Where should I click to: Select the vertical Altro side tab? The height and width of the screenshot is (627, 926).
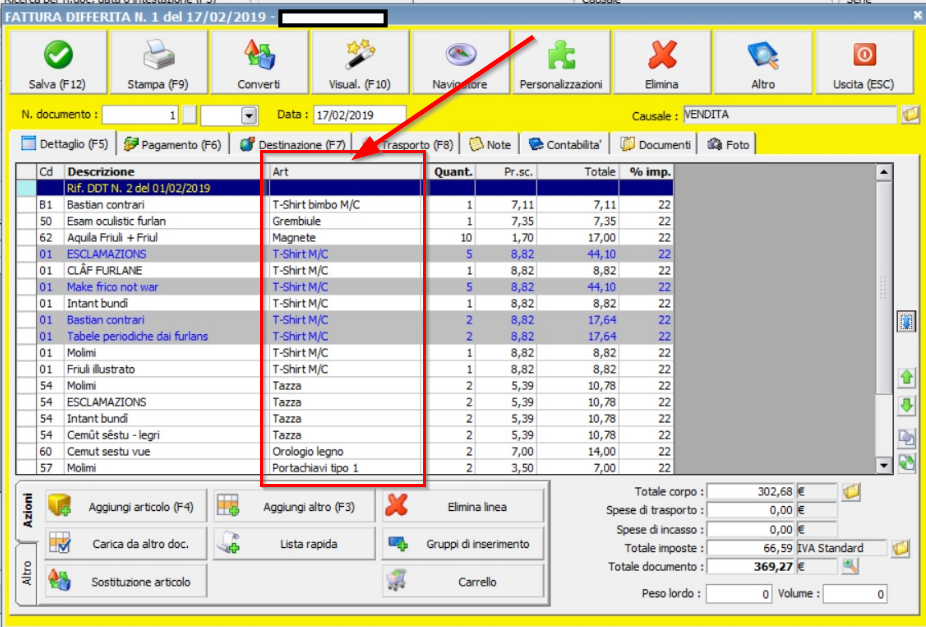27,573
